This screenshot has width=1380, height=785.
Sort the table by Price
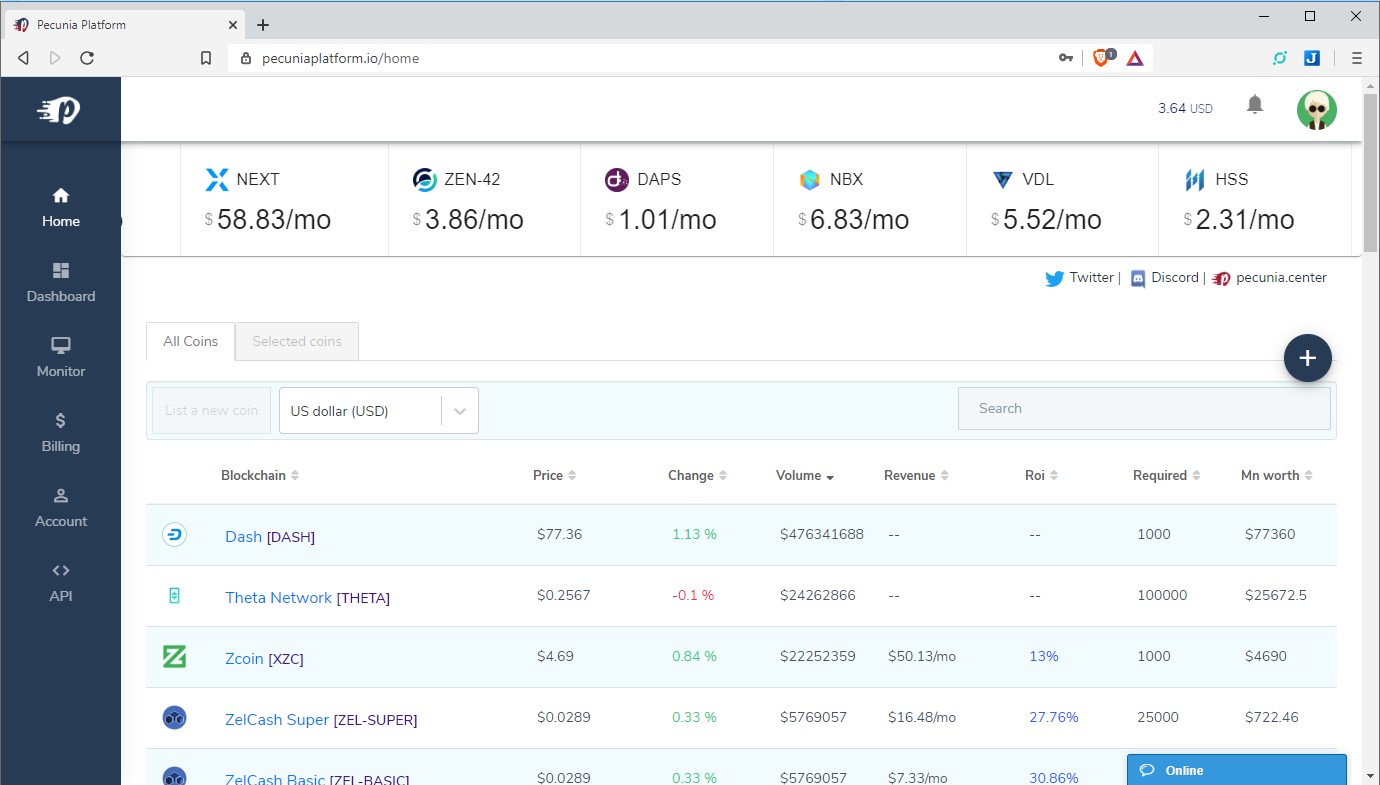(554, 475)
